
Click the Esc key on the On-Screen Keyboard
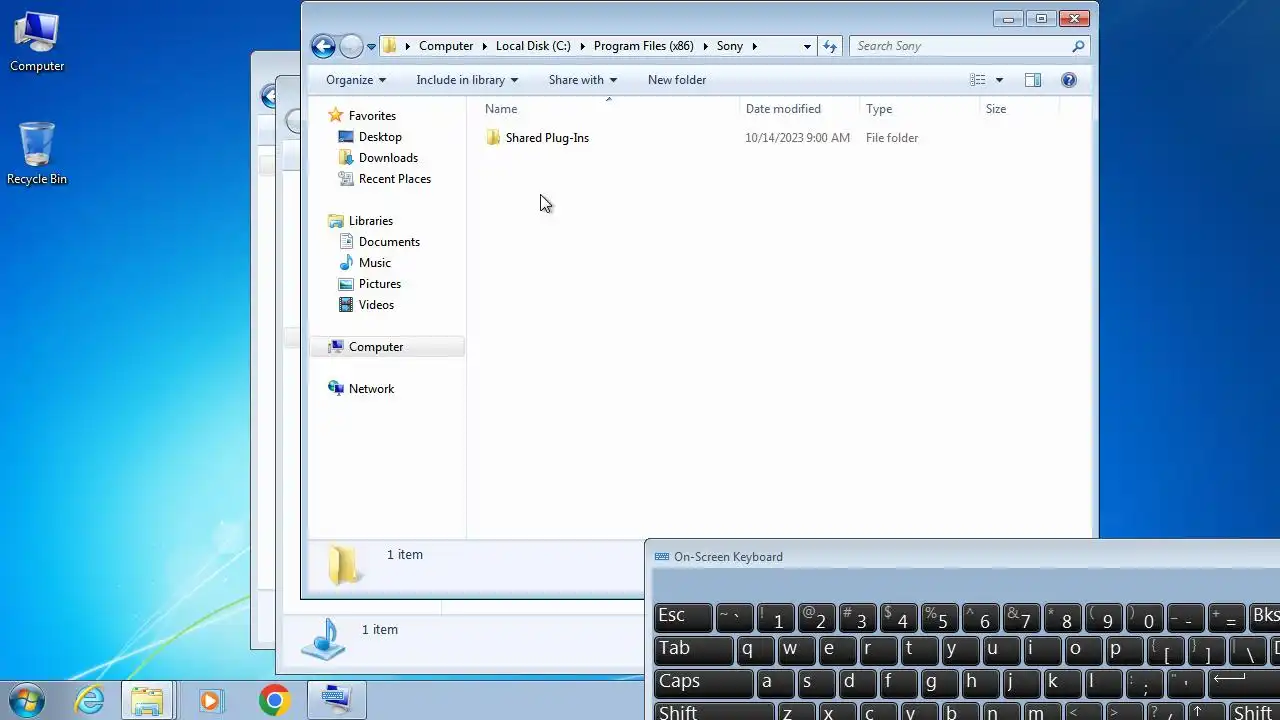[683, 617]
